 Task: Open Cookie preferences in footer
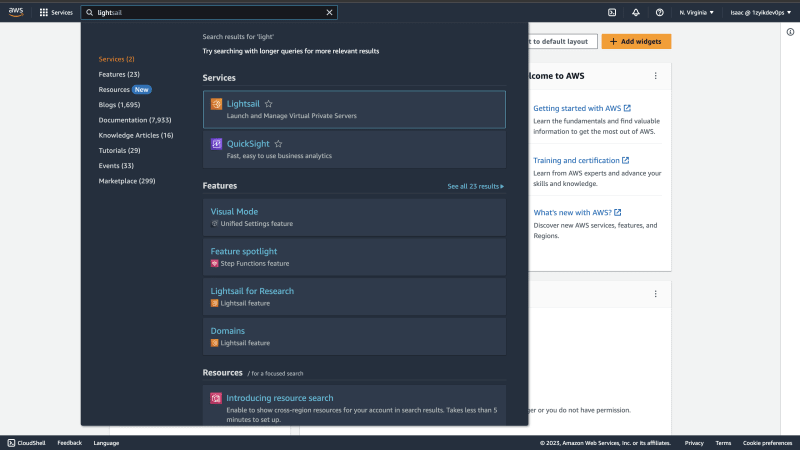767,443
